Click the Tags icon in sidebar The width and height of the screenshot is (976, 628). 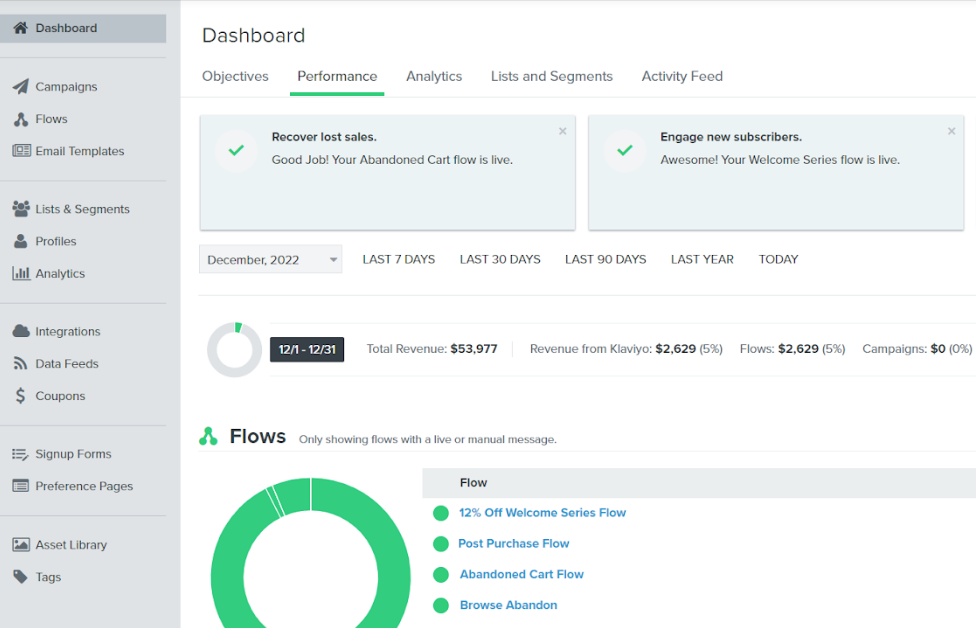21,577
